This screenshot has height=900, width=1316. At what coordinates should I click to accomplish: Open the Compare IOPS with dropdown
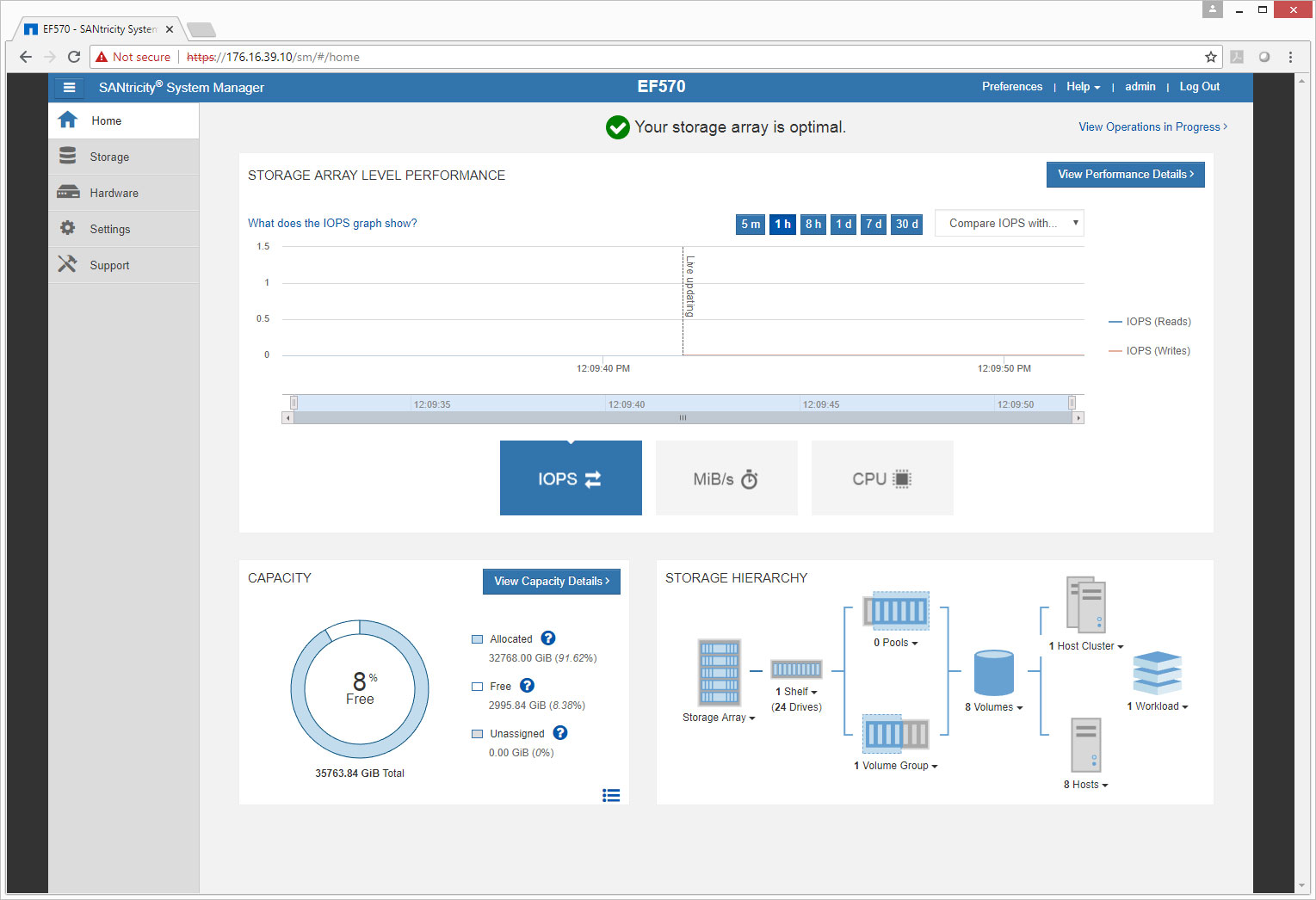pos(1009,224)
